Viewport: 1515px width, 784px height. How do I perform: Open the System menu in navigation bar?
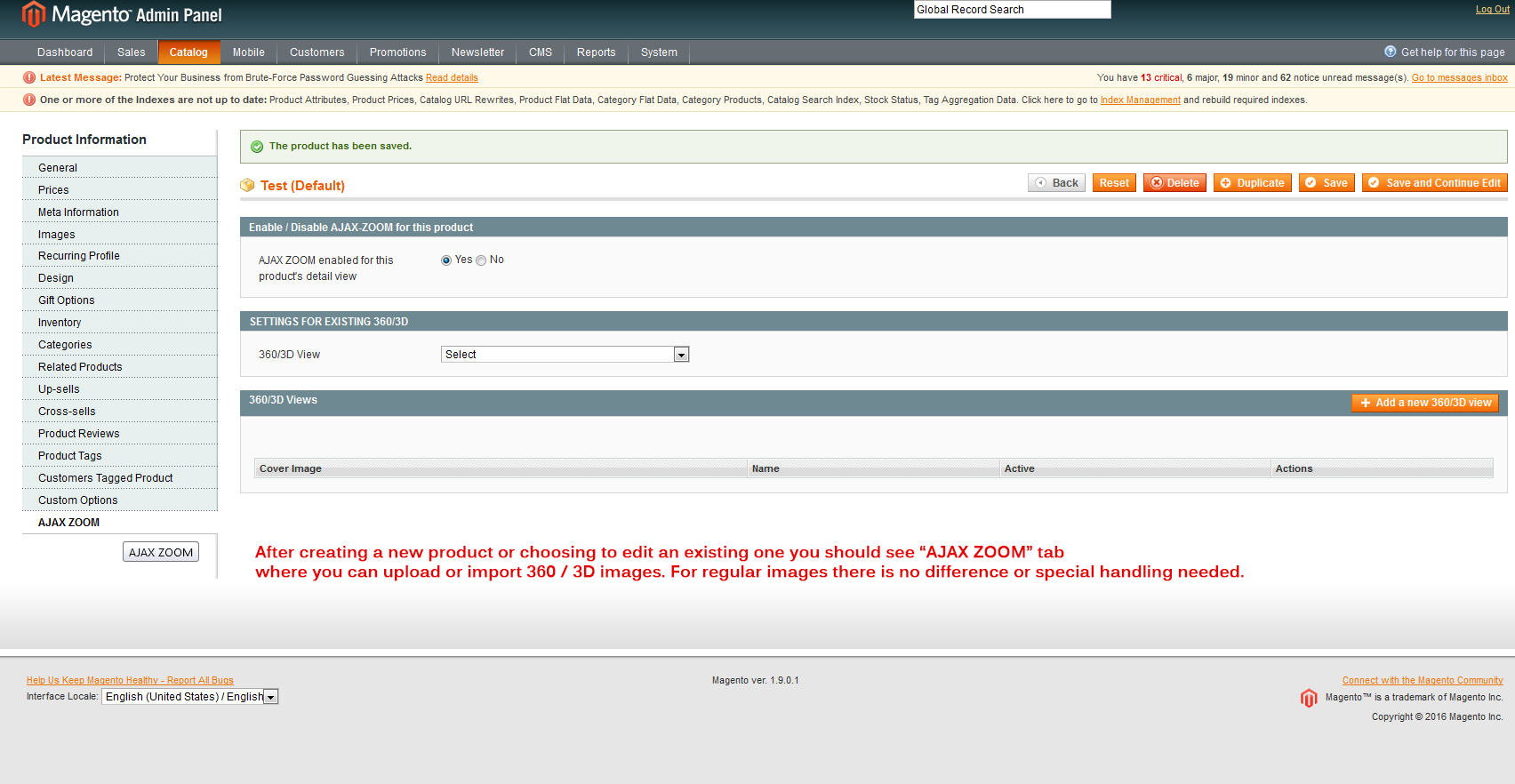(x=659, y=52)
